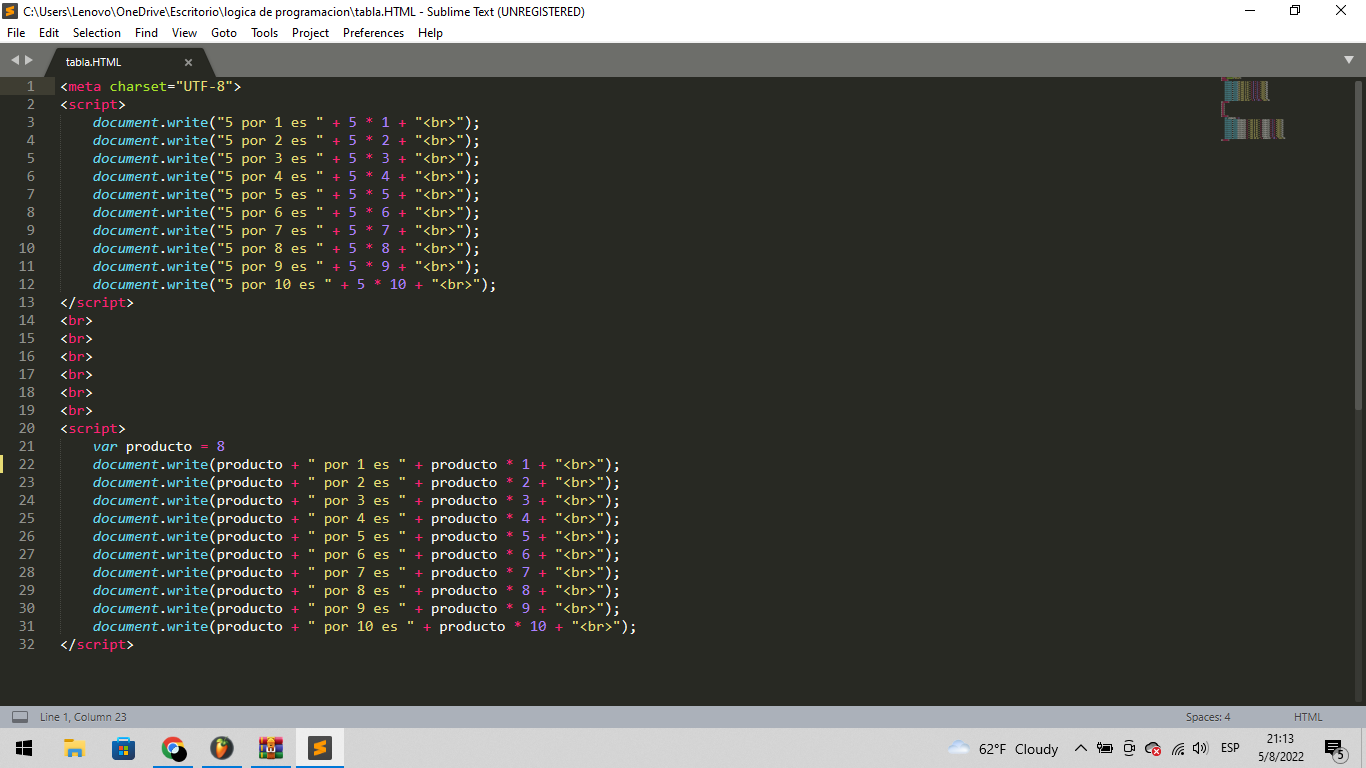Click Sublime Text taskbar icon

319,748
